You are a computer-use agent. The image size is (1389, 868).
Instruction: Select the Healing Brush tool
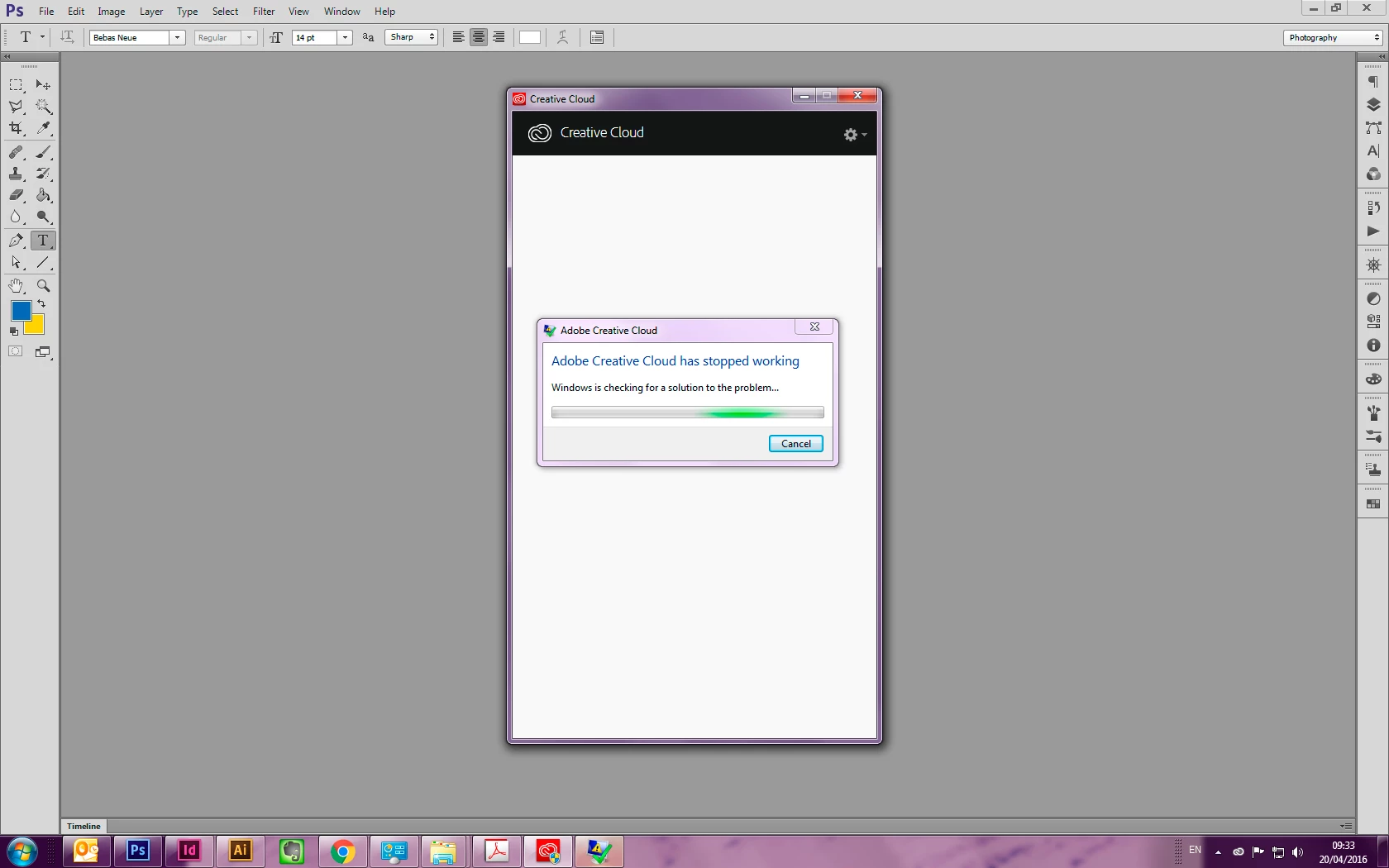[16, 152]
